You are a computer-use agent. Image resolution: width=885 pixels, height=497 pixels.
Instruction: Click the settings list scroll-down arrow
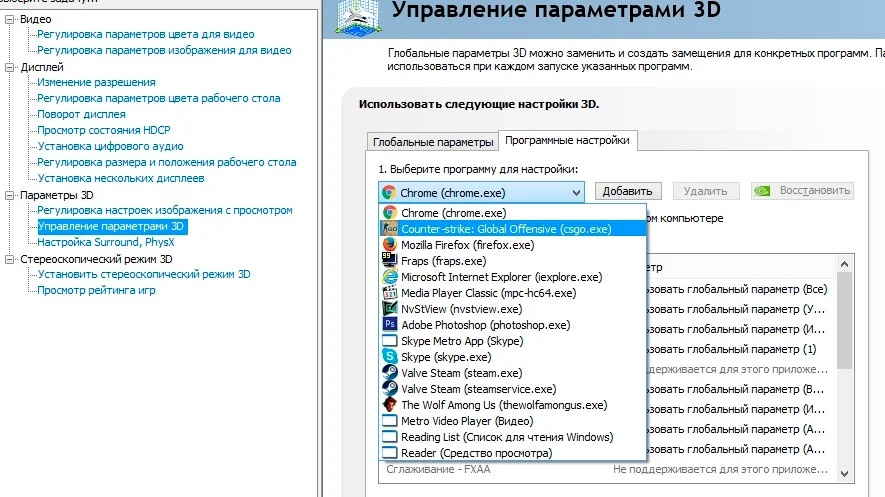coord(844,474)
